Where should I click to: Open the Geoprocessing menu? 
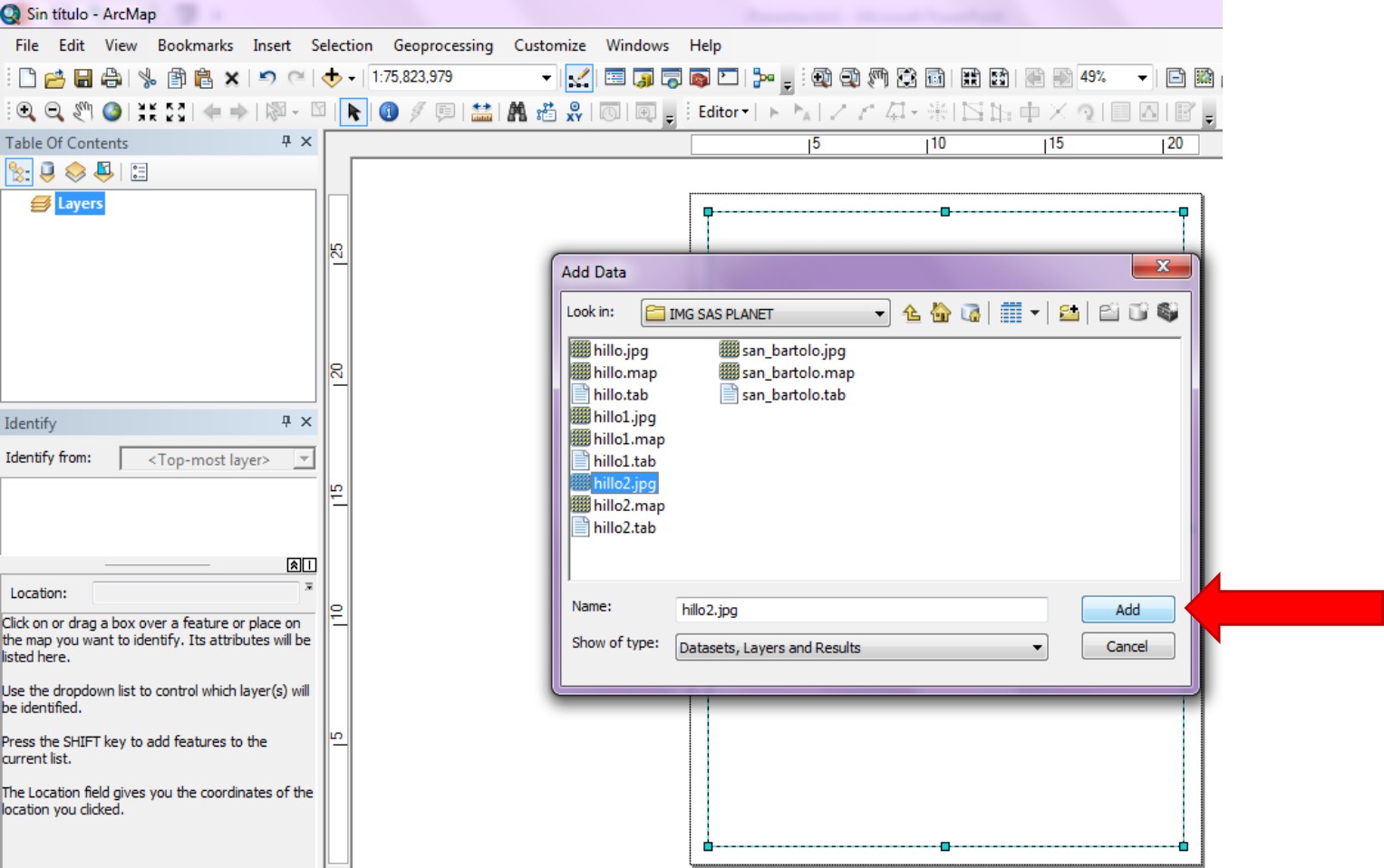(x=443, y=45)
